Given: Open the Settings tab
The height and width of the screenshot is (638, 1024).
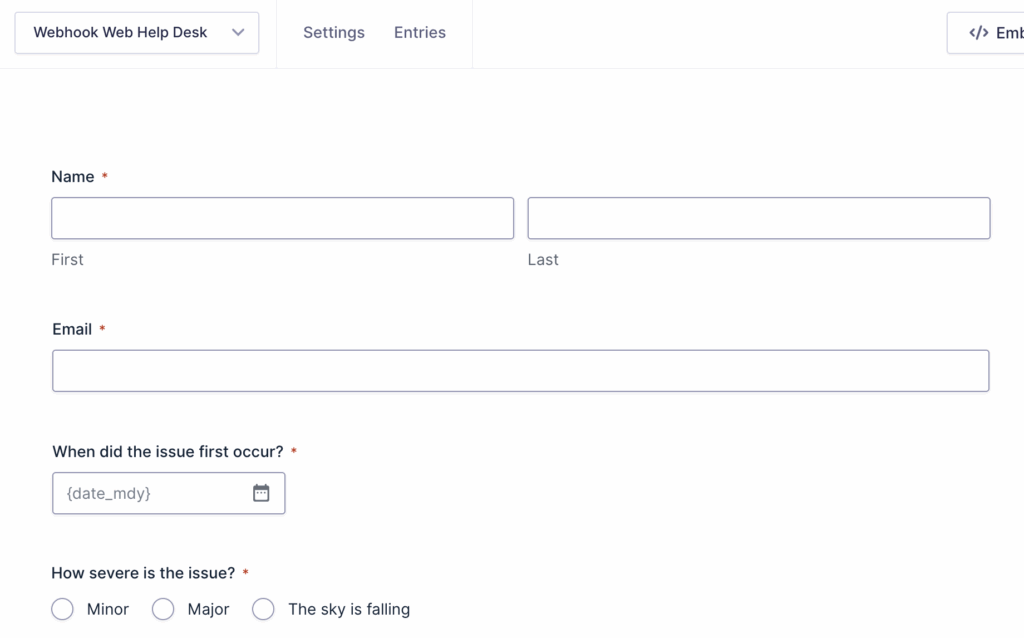Looking at the screenshot, I should pyautogui.click(x=334, y=33).
